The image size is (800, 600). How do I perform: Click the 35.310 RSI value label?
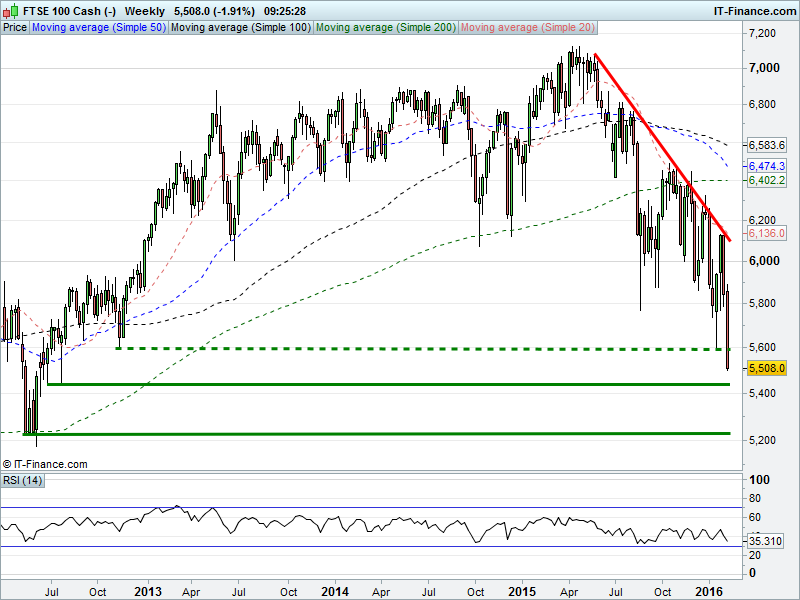point(767,540)
